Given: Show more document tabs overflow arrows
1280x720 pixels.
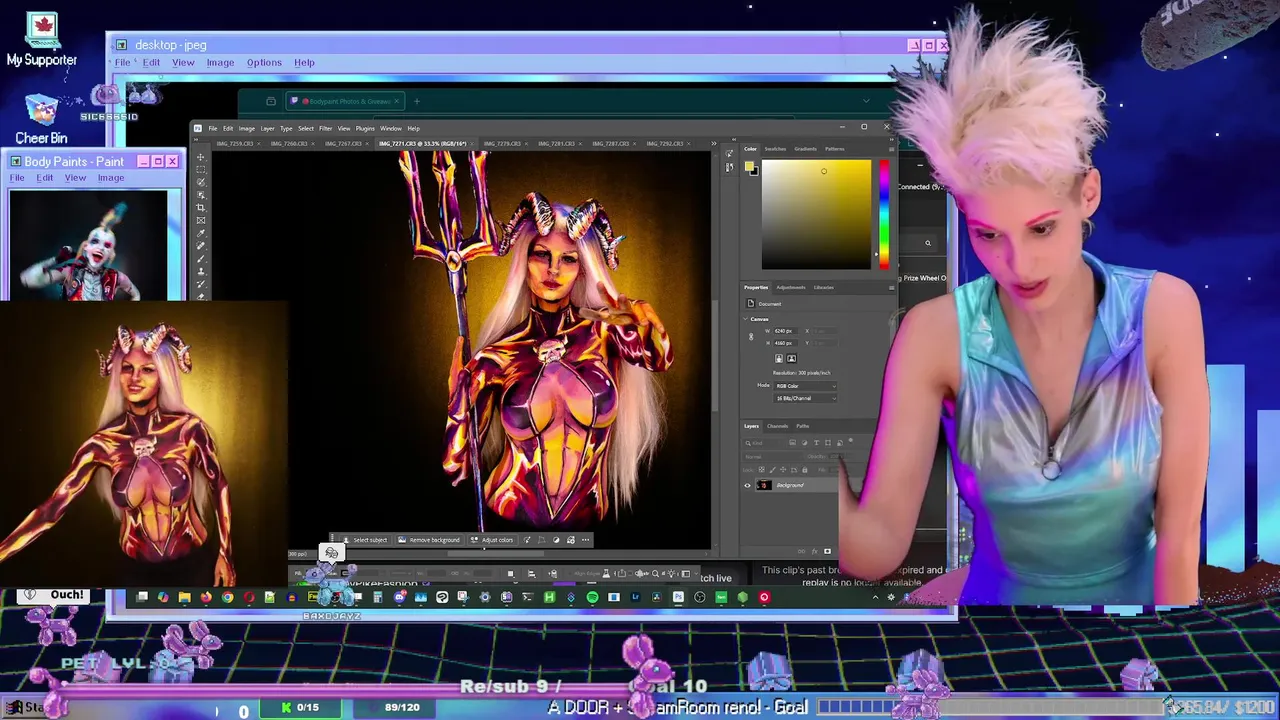Looking at the screenshot, I should 713,144.
